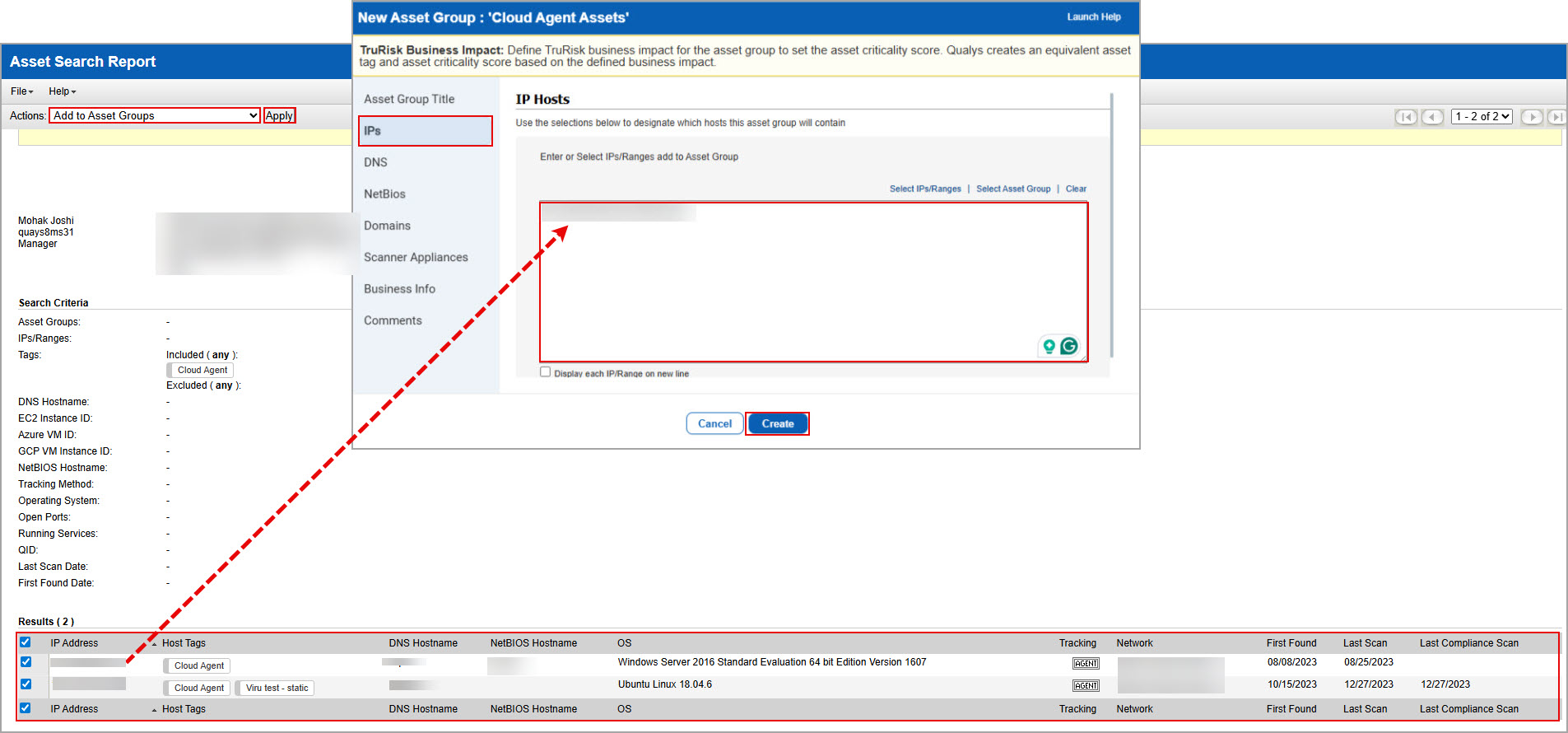Click the 'Mohak Joshi' user name
The height and width of the screenshot is (733, 1568).
46,221
